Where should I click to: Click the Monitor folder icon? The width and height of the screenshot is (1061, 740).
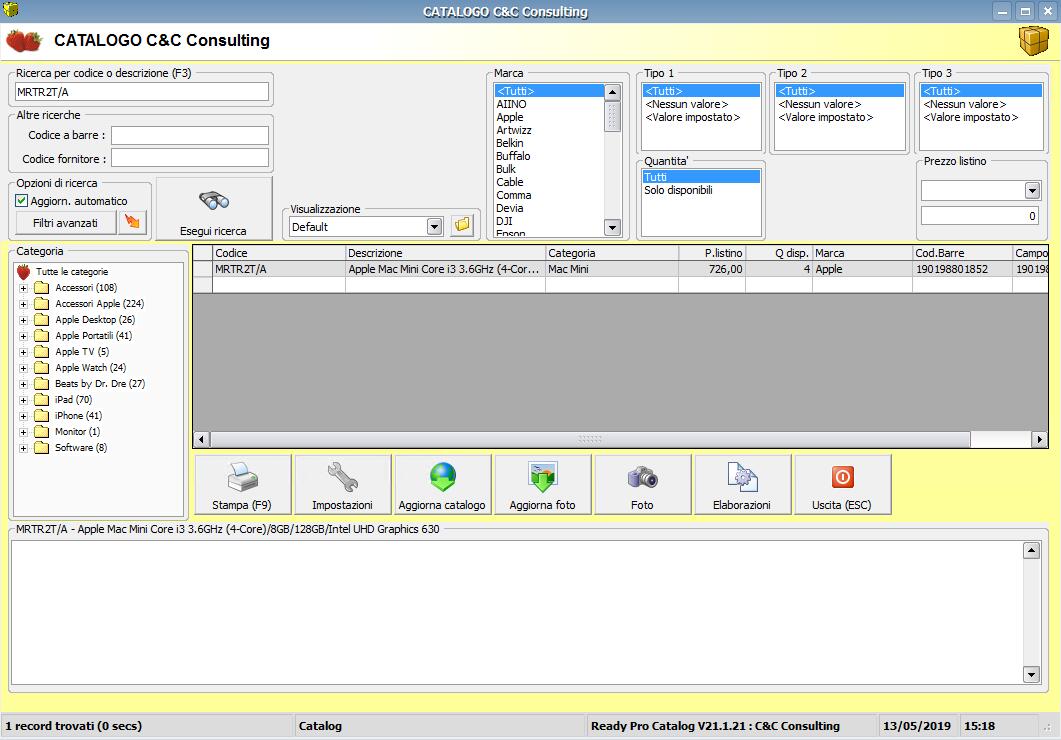(42, 432)
